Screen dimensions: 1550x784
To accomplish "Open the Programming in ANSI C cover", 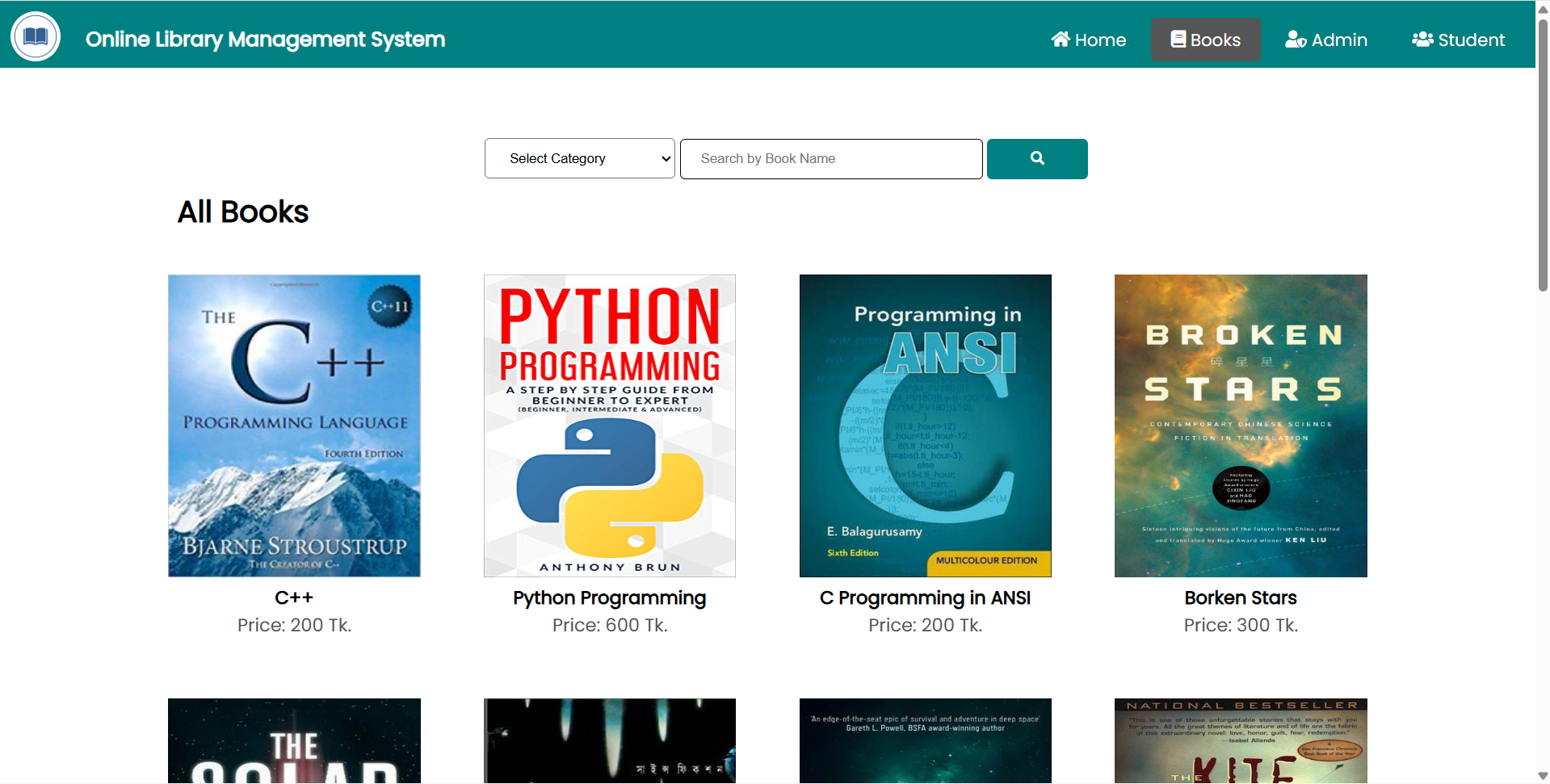I will coord(926,426).
